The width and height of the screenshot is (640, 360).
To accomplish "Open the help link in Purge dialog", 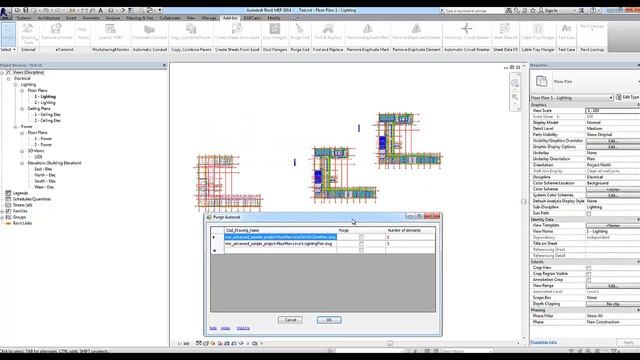I will coord(213,328).
